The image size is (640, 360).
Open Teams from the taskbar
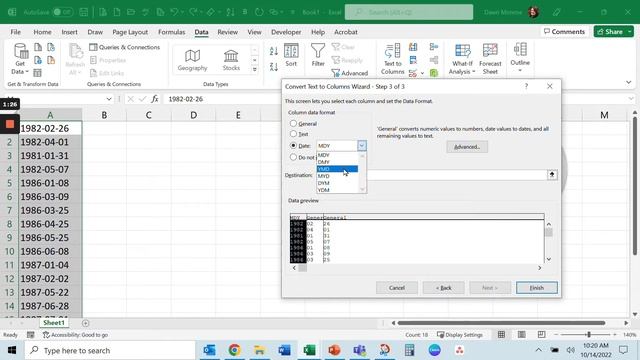click(360, 350)
